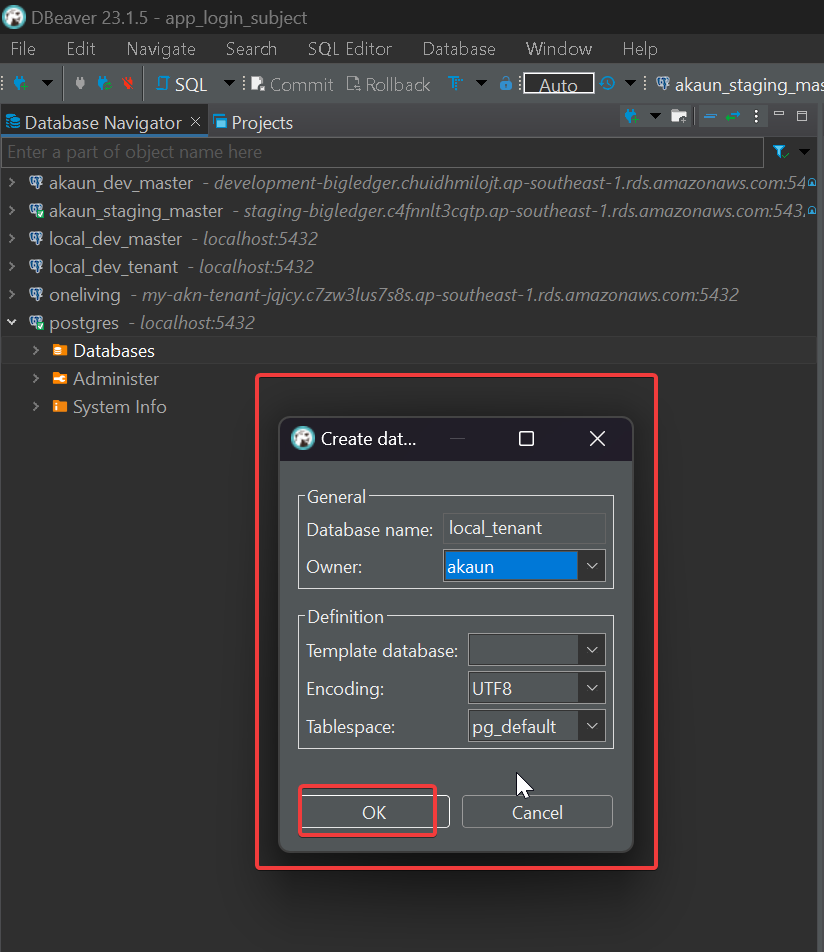824x952 pixels.
Task: Open the Tablespace dropdown showing pg_default
Action: pos(592,726)
